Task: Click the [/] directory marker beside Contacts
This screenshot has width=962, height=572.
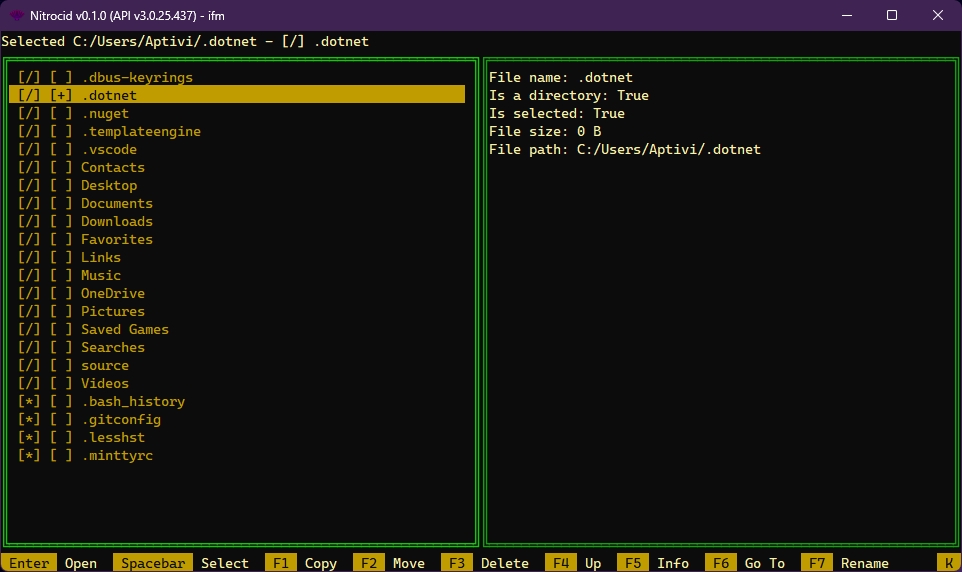Action: tap(29, 168)
